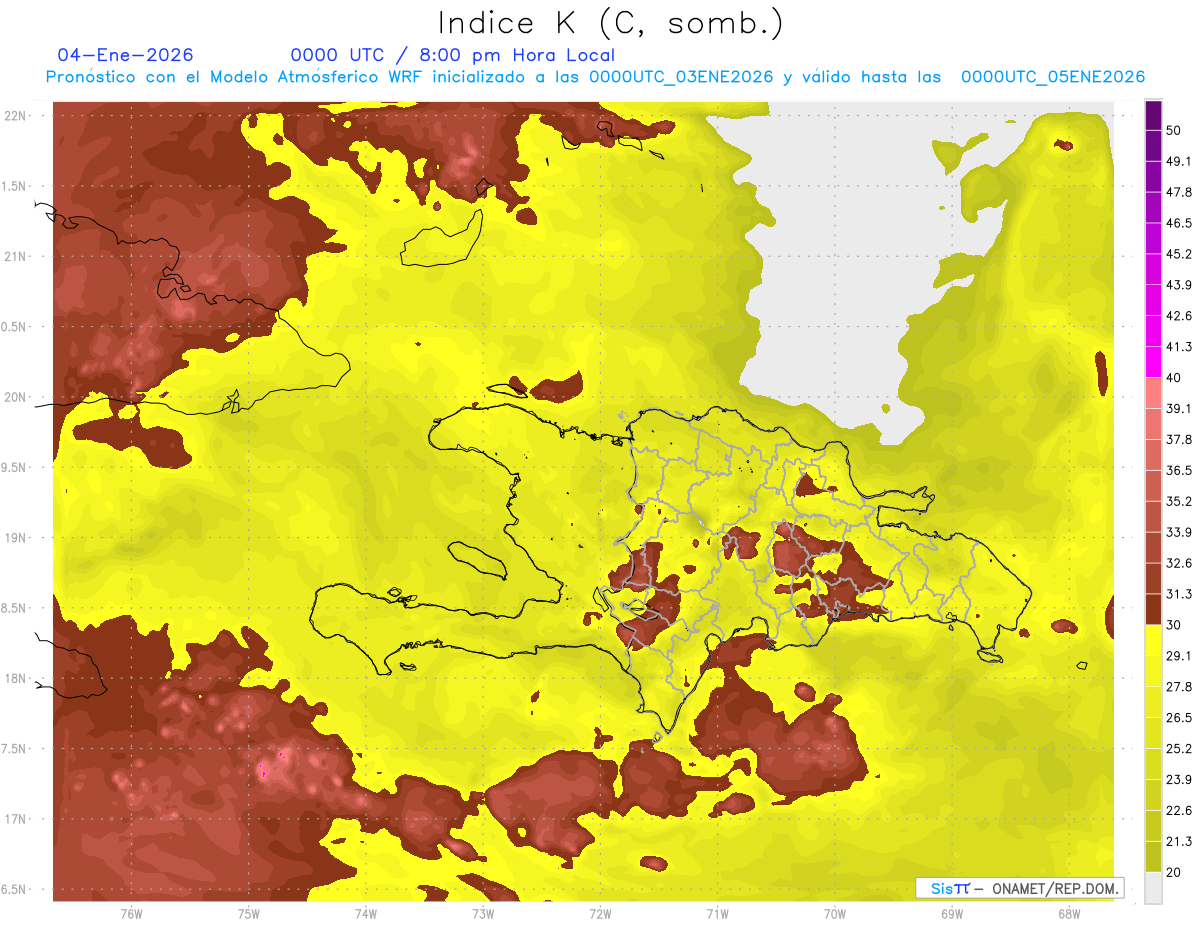This screenshot has height=927, width=1200.
Task: Click the '33.9' colorbar label
Action: [1179, 532]
